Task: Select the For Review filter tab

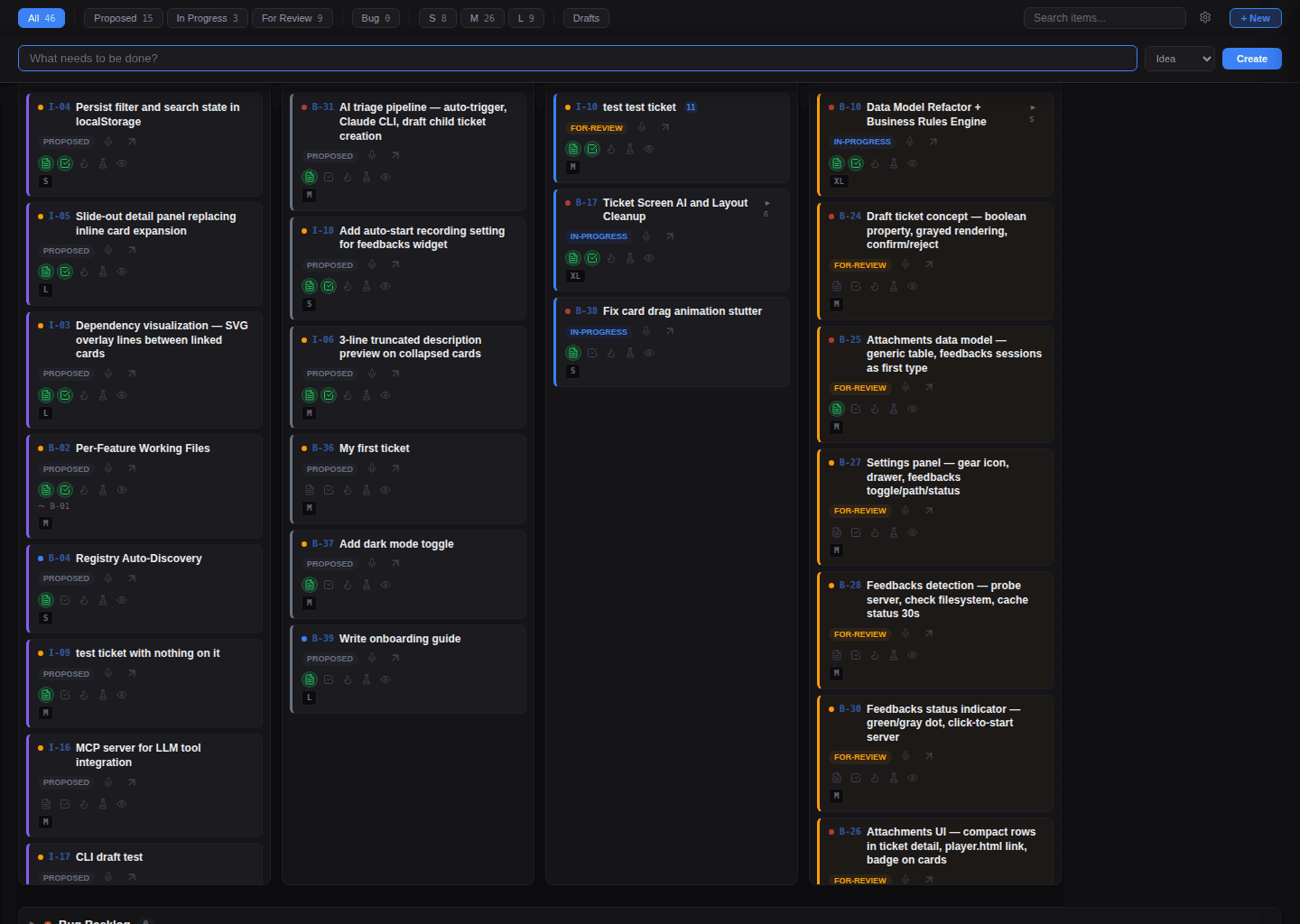Action: pyautogui.click(x=292, y=18)
